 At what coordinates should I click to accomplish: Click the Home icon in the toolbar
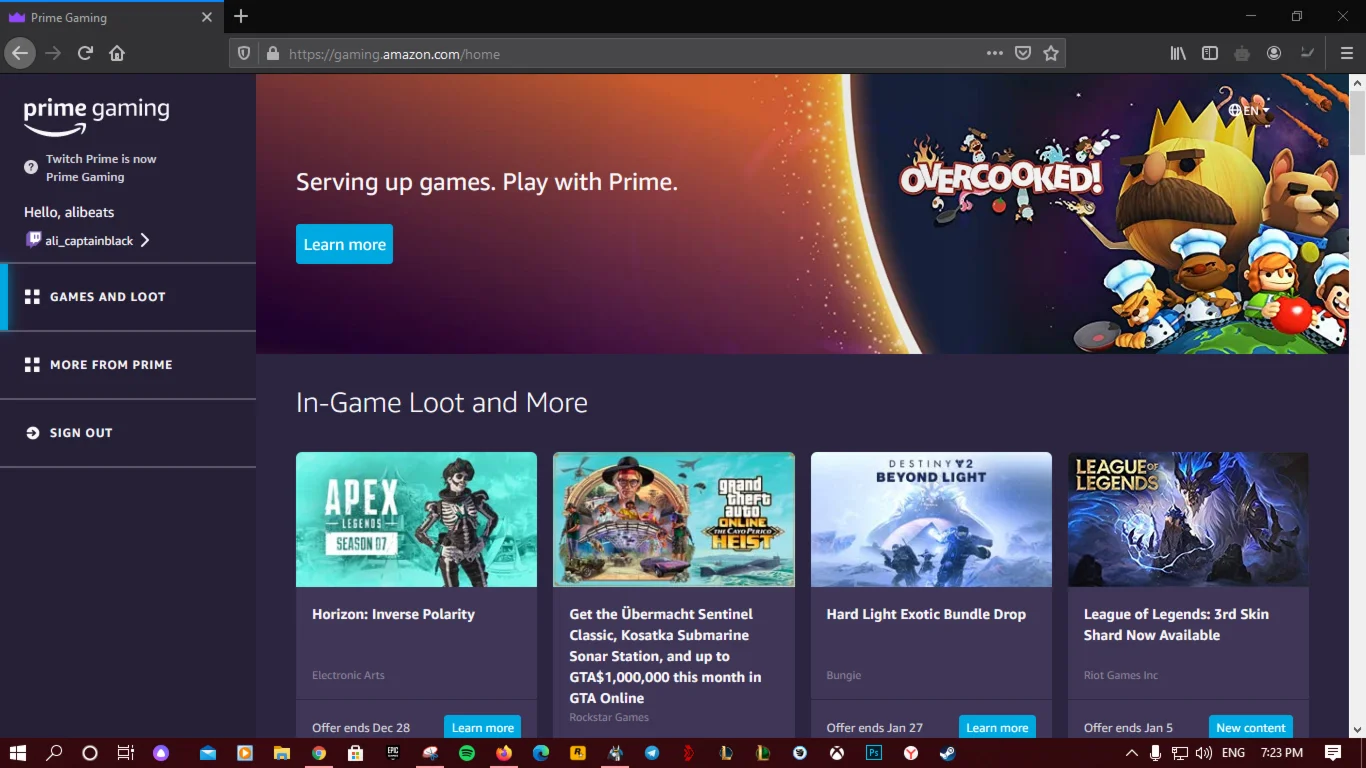click(116, 53)
